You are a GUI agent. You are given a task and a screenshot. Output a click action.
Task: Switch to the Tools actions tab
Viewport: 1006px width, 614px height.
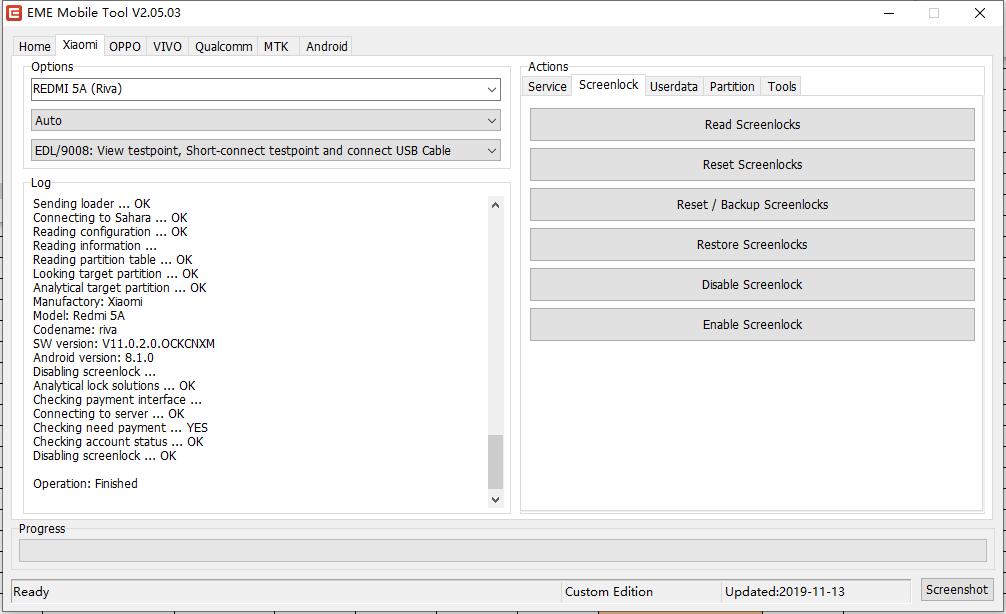tap(781, 87)
